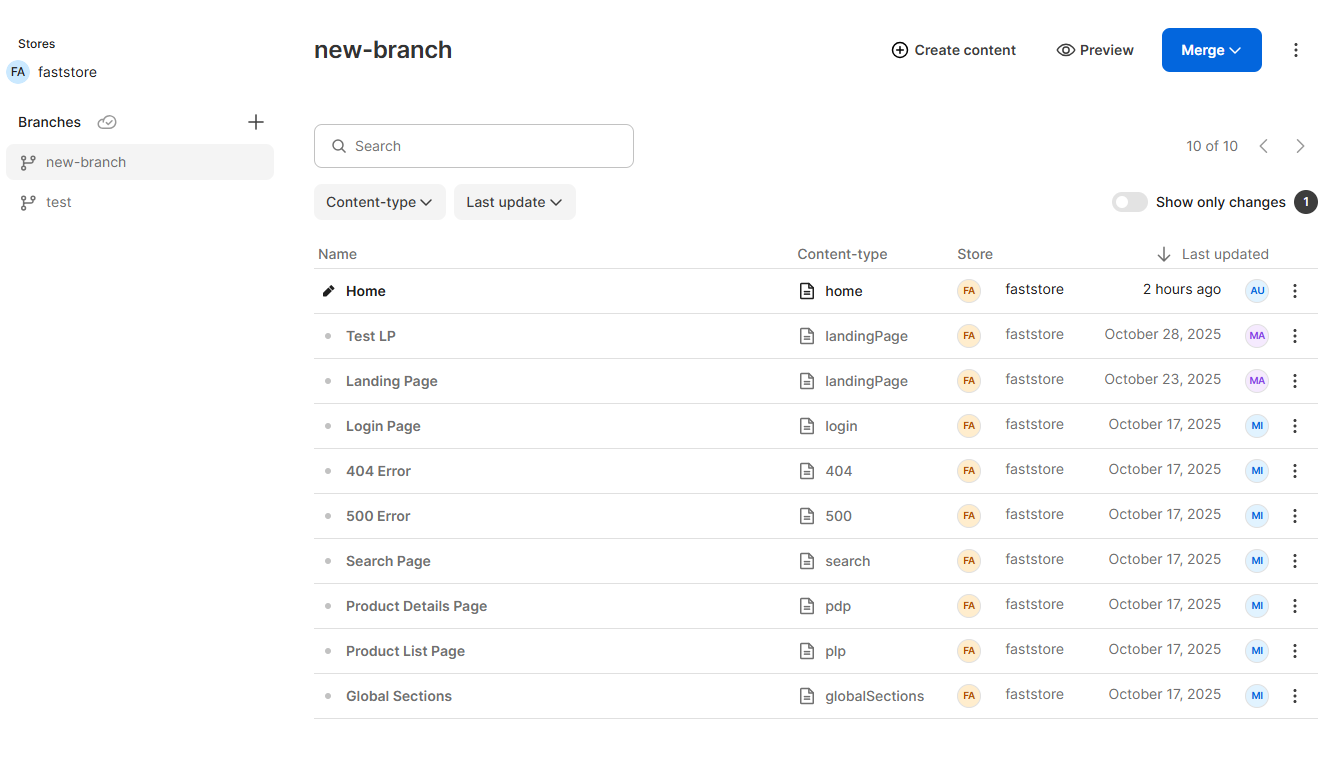Image resolution: width=1331 pixels, height=769 pixels.
Task: Open the more options for 500 Error row
Action: (1295, 516)
